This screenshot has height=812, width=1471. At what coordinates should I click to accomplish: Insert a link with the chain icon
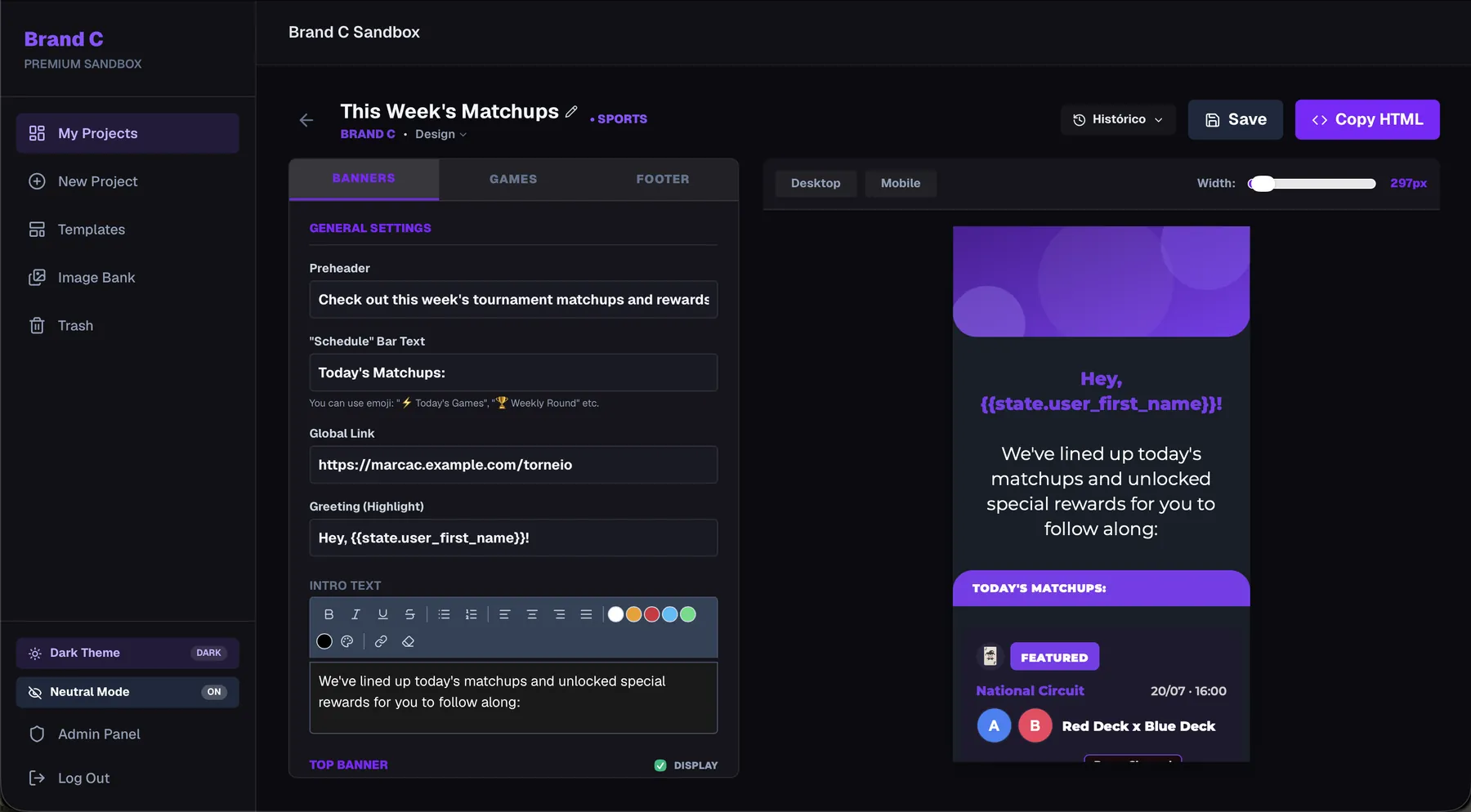381,641
